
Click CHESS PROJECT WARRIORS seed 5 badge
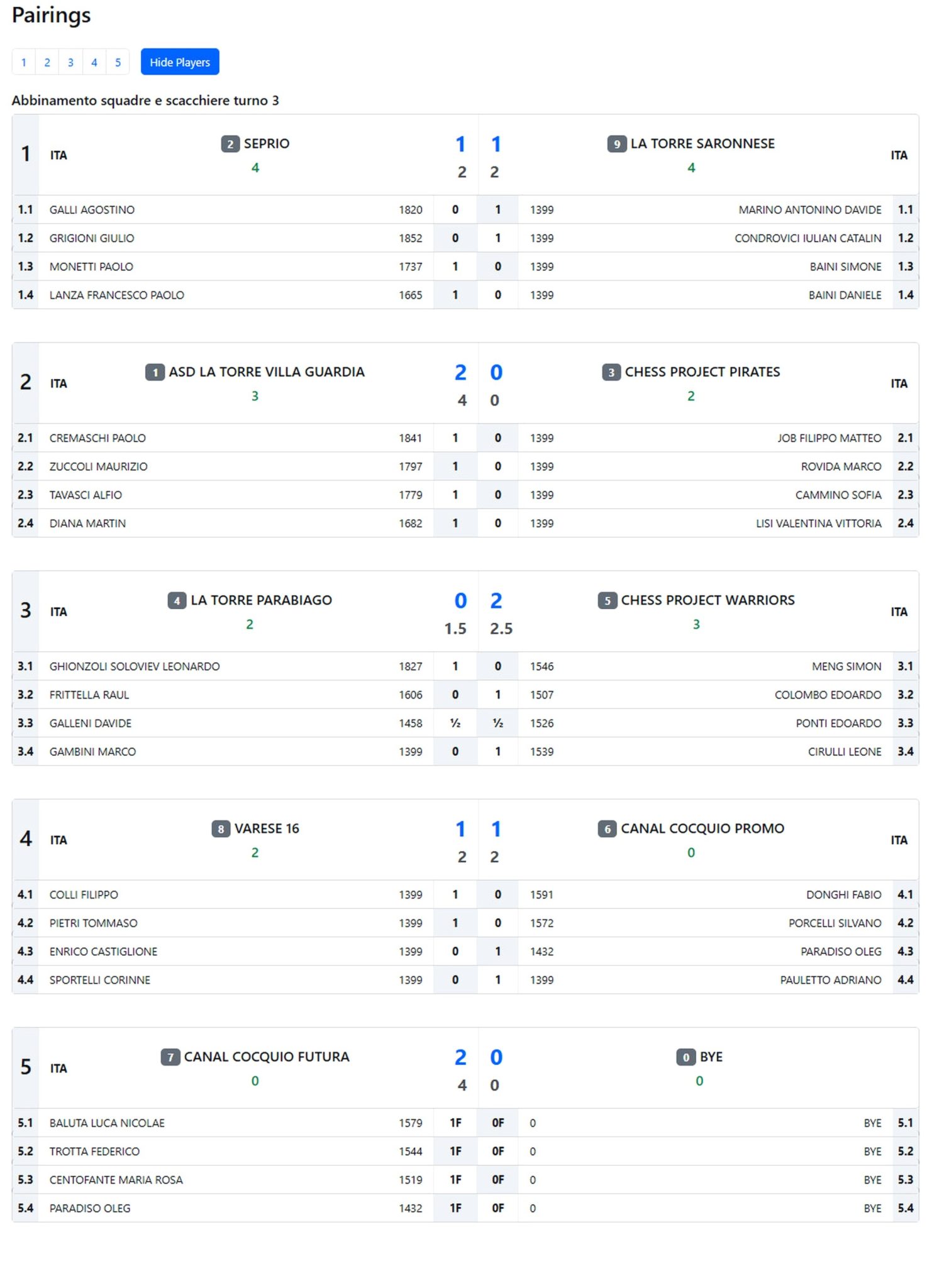tap(607, 600)
